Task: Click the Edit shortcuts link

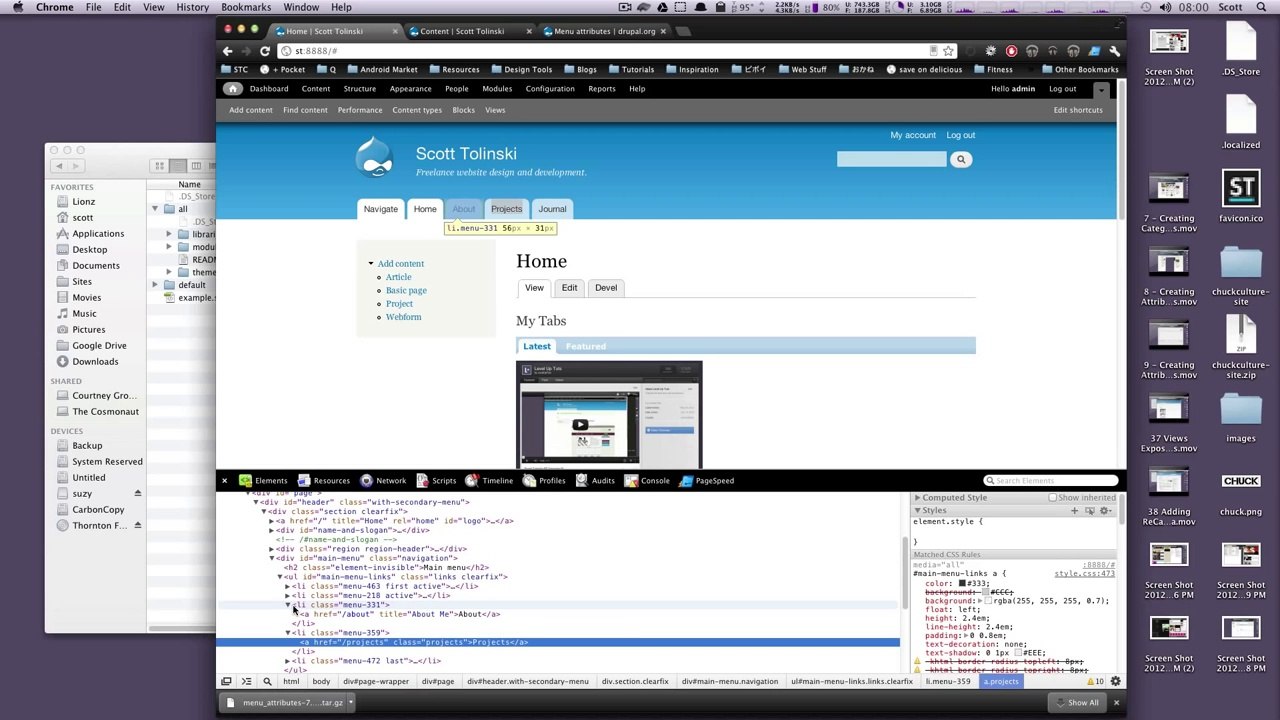Action: [x=1078, y=110]
